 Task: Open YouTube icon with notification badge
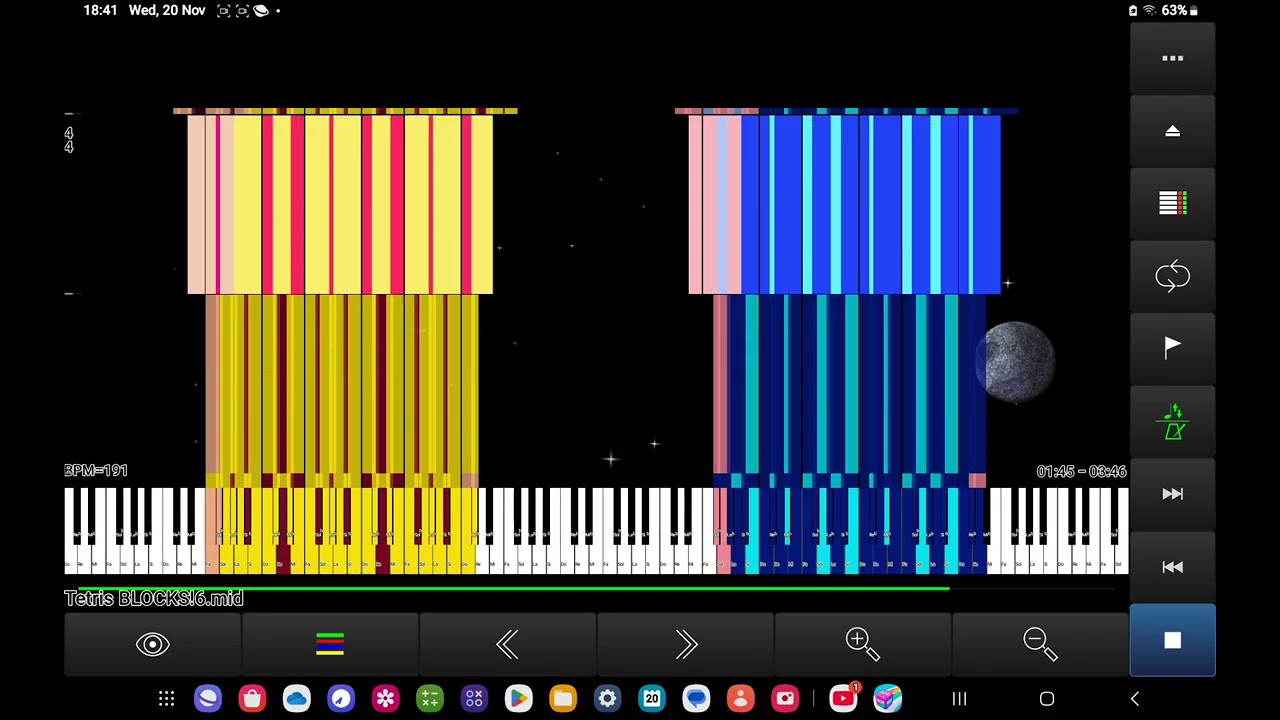844,698
